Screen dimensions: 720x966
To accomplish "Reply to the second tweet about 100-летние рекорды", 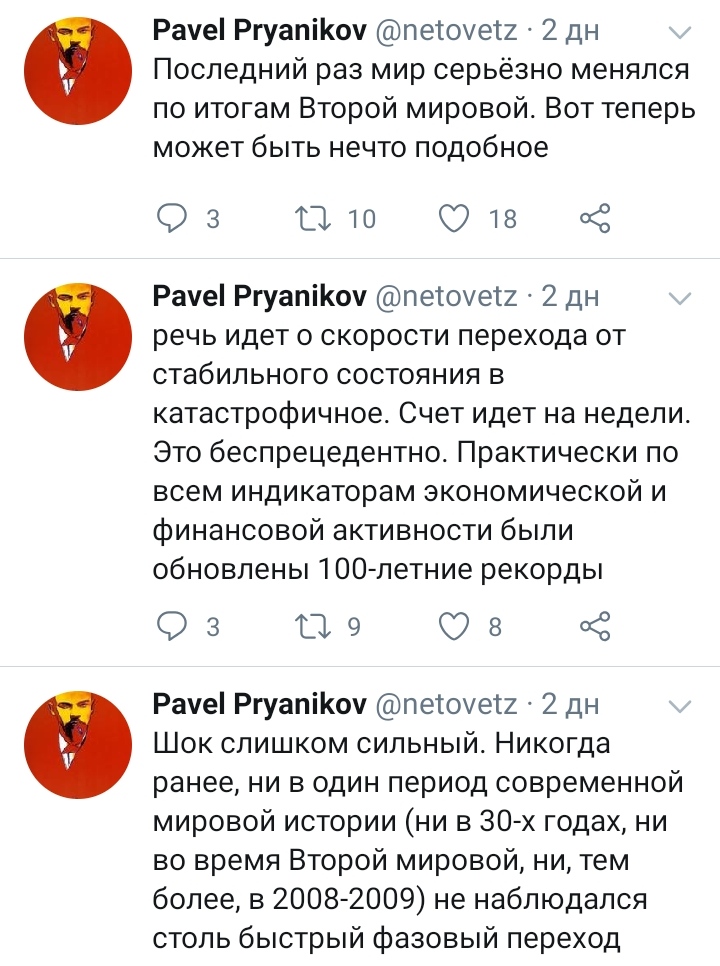I will click(x=172, y=626).
